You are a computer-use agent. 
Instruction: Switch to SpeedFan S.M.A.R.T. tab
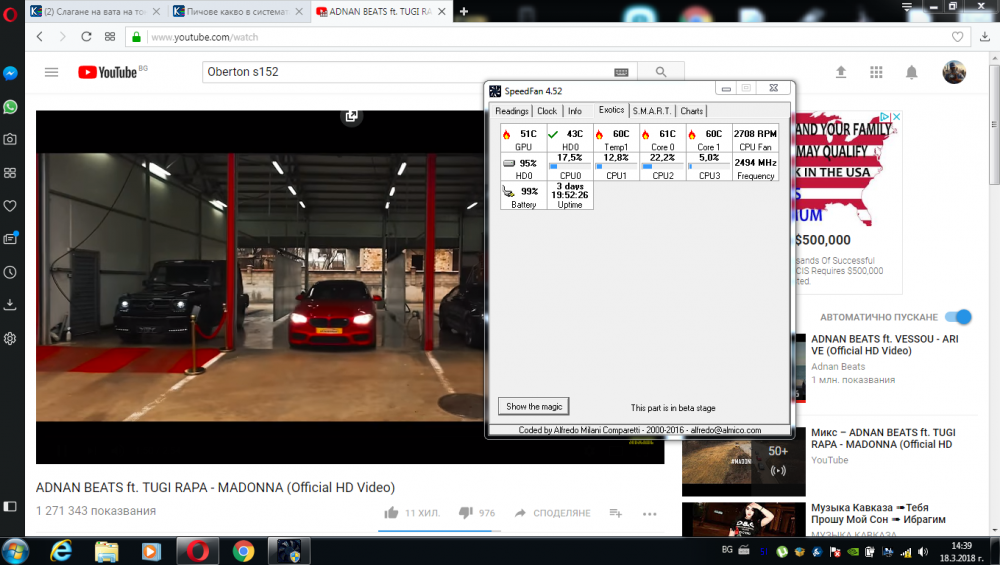[652, 111]
